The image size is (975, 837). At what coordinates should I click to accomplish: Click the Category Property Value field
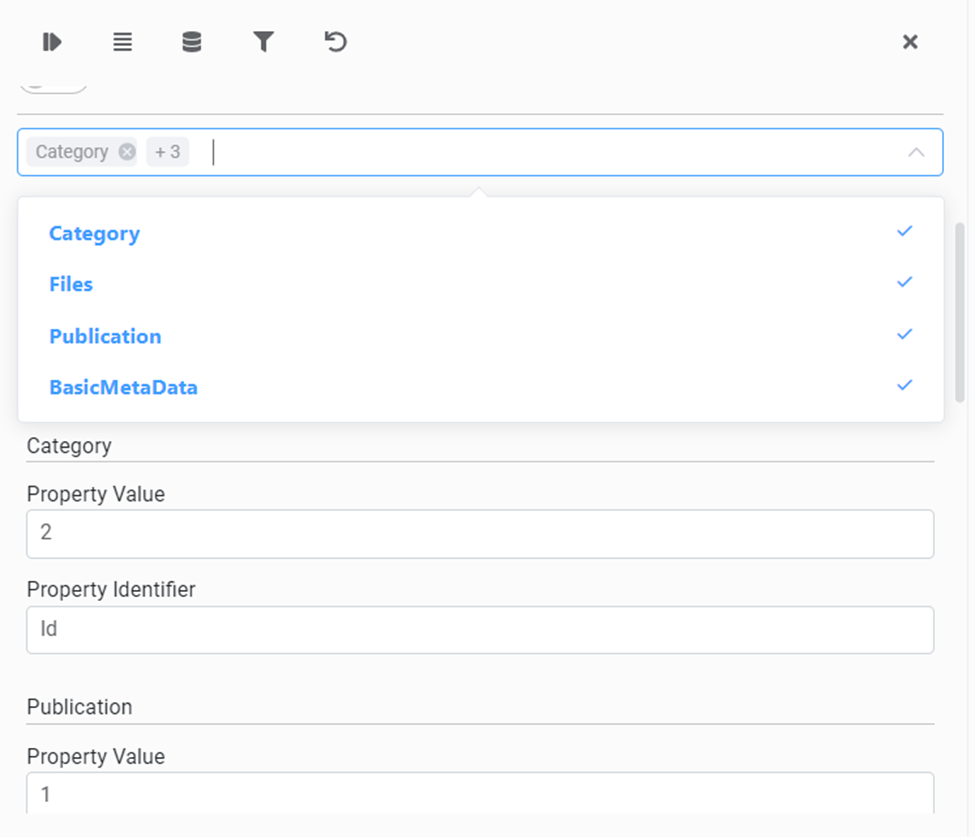click(480, 534)
